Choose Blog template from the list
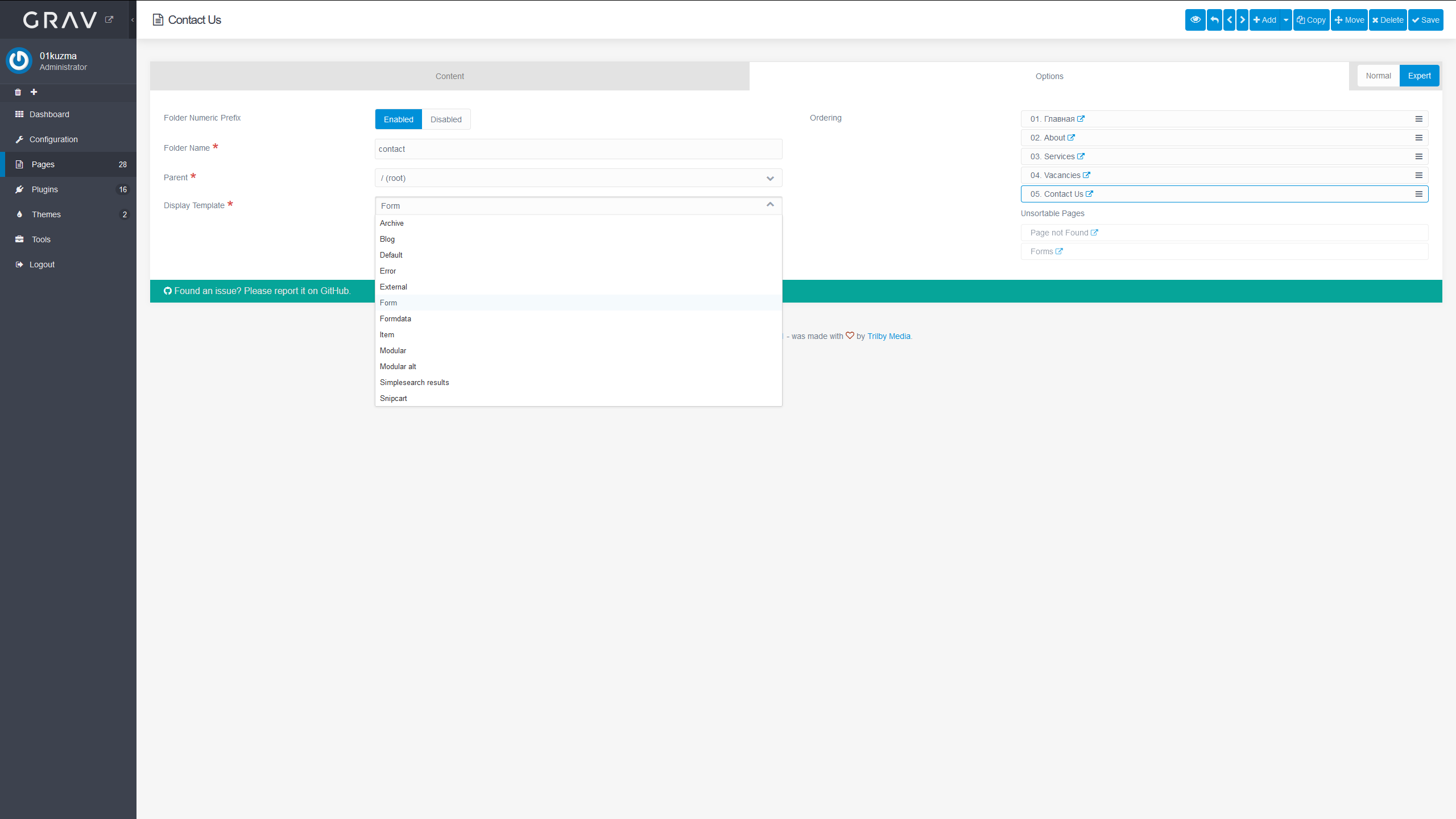 click(578, 239)
